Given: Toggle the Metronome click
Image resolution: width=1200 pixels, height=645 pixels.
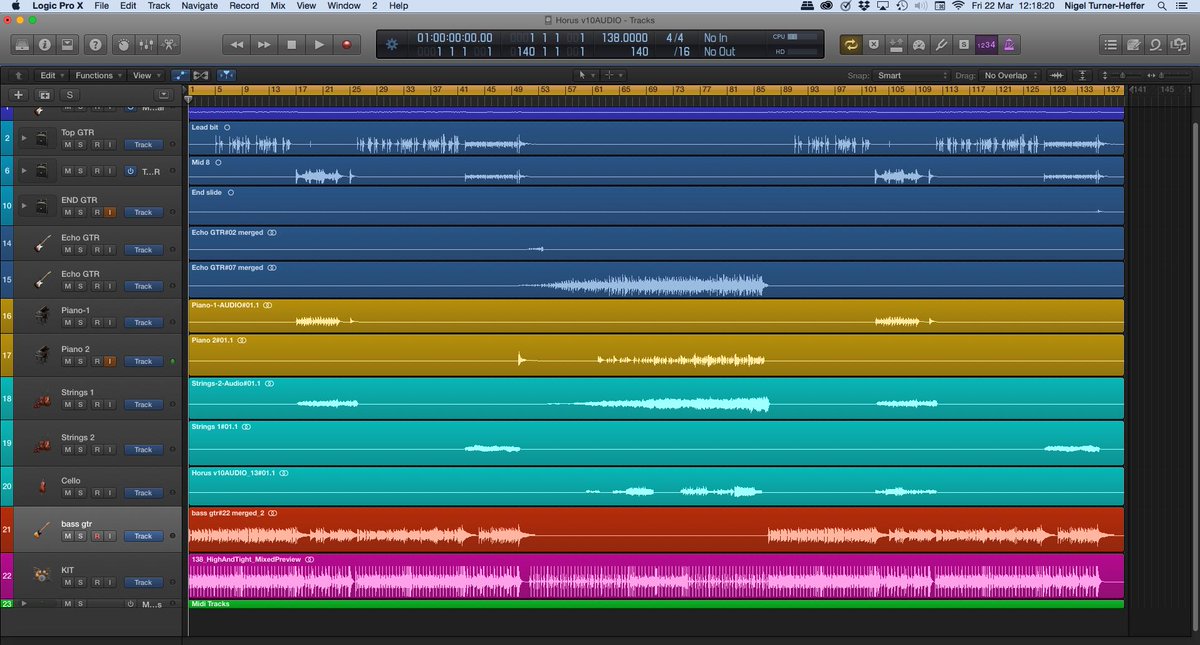Looking at the screenshot, I should point(1007,45).
